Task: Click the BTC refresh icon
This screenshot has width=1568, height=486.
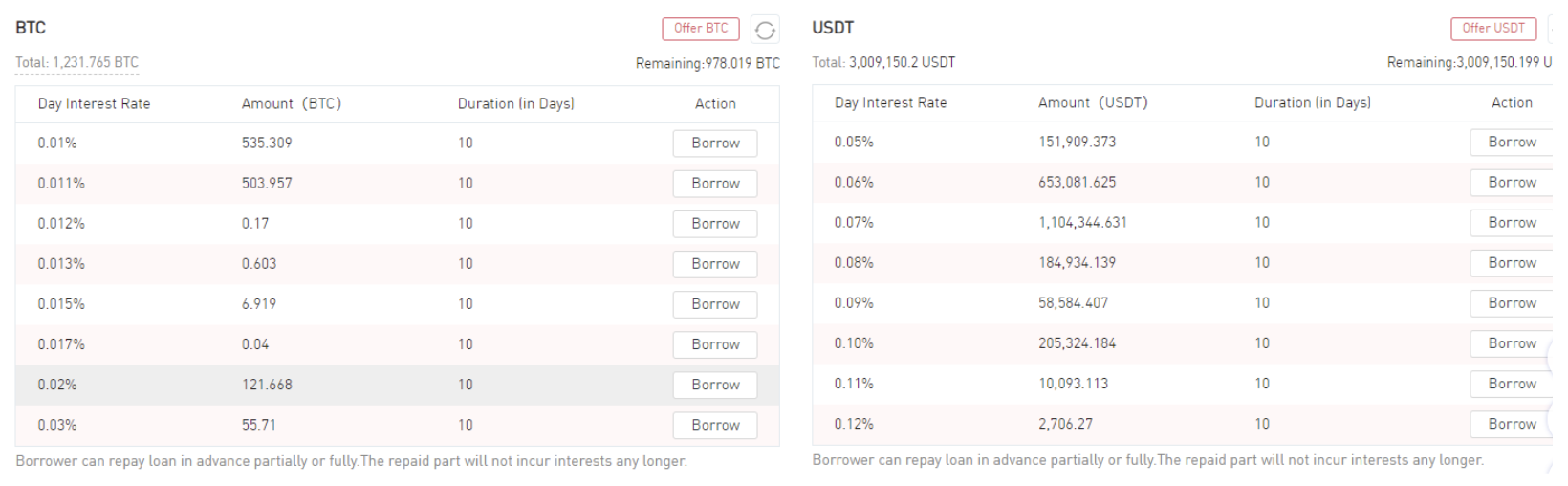Action: (x=765, y=30)
